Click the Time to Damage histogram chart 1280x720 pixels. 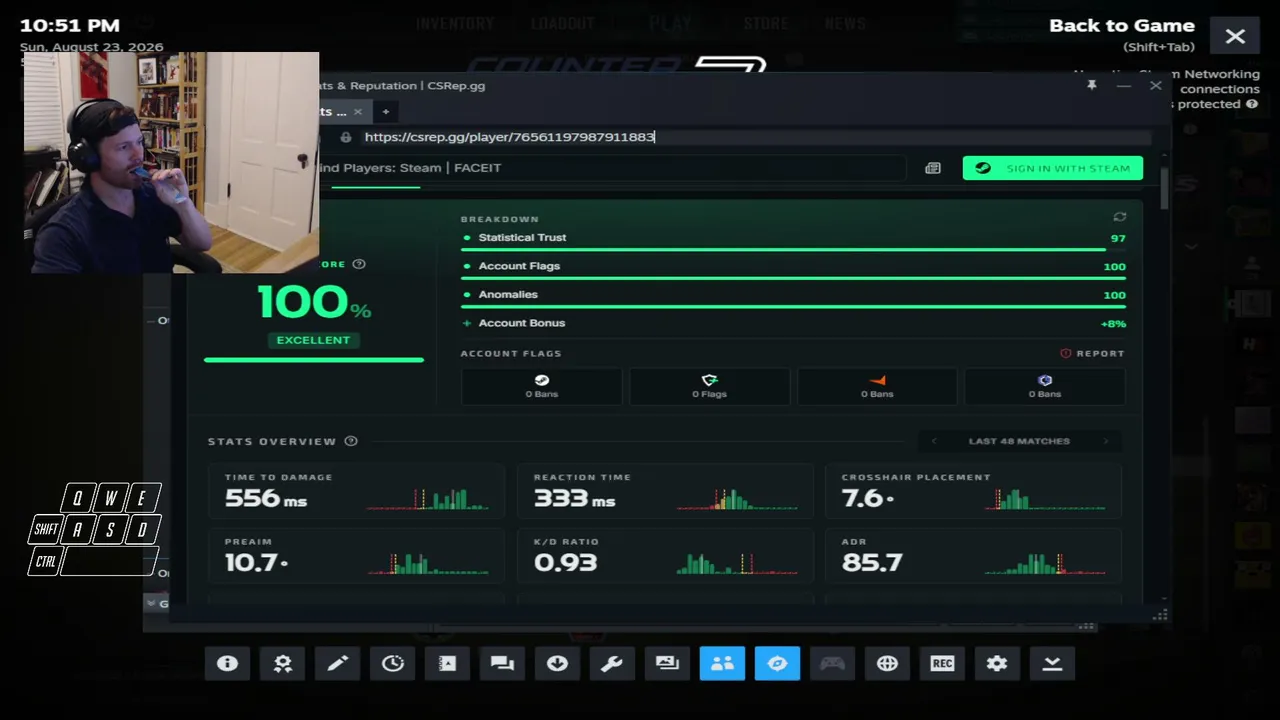[x=428, y=498]
